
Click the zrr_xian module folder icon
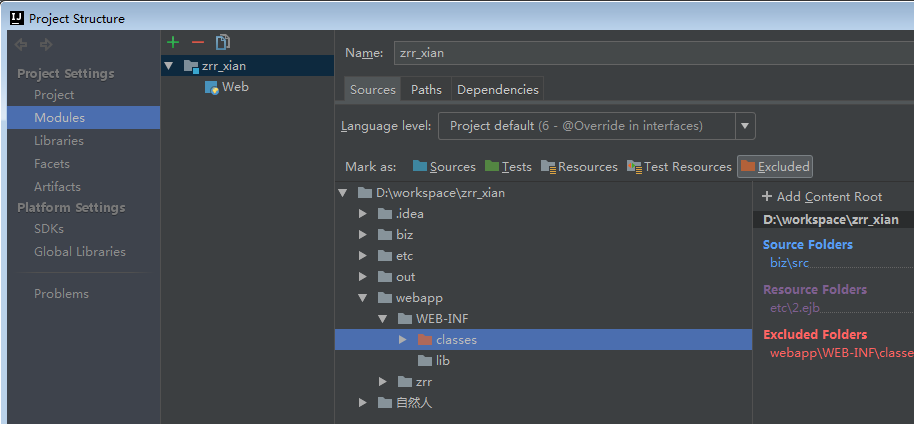point(191,66)
